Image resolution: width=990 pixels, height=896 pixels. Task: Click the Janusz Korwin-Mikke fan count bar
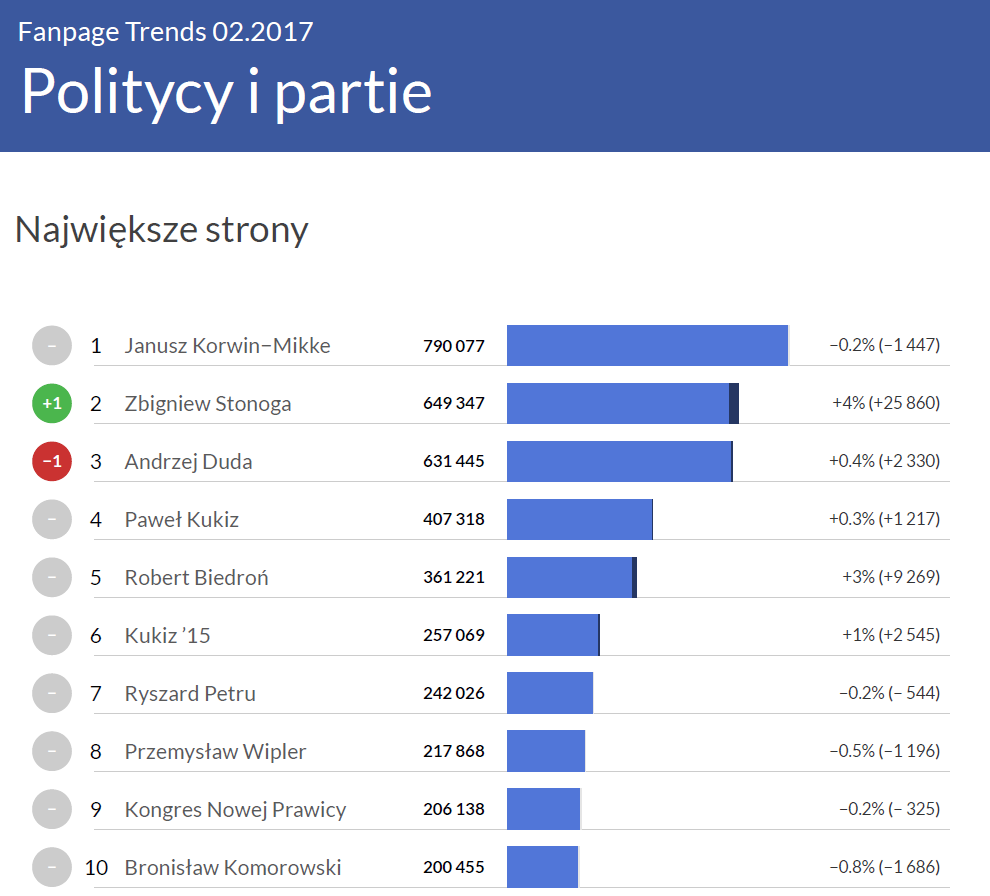point(647,346)
